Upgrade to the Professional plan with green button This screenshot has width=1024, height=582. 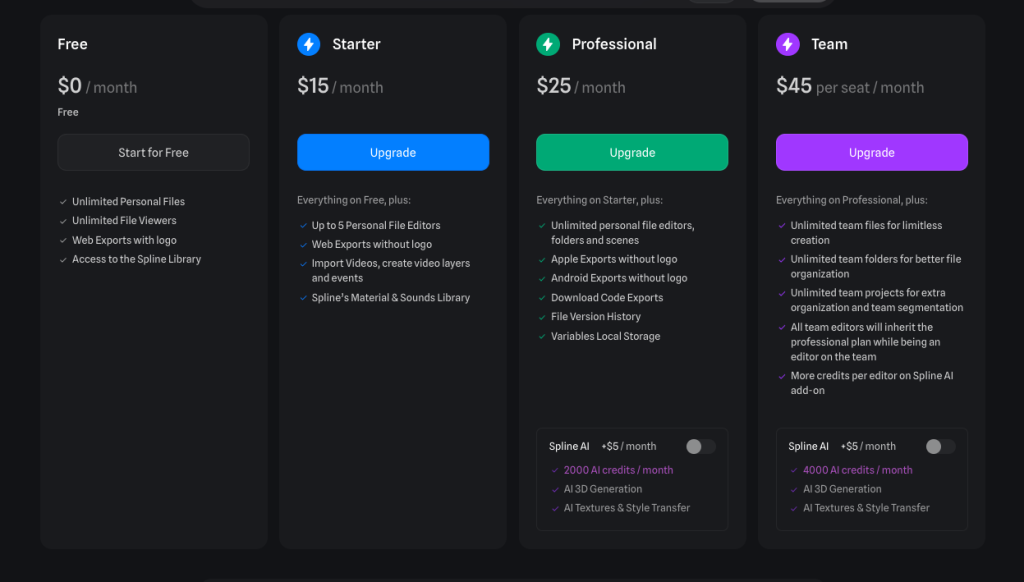pyautogui.click(x=632, y=153)
